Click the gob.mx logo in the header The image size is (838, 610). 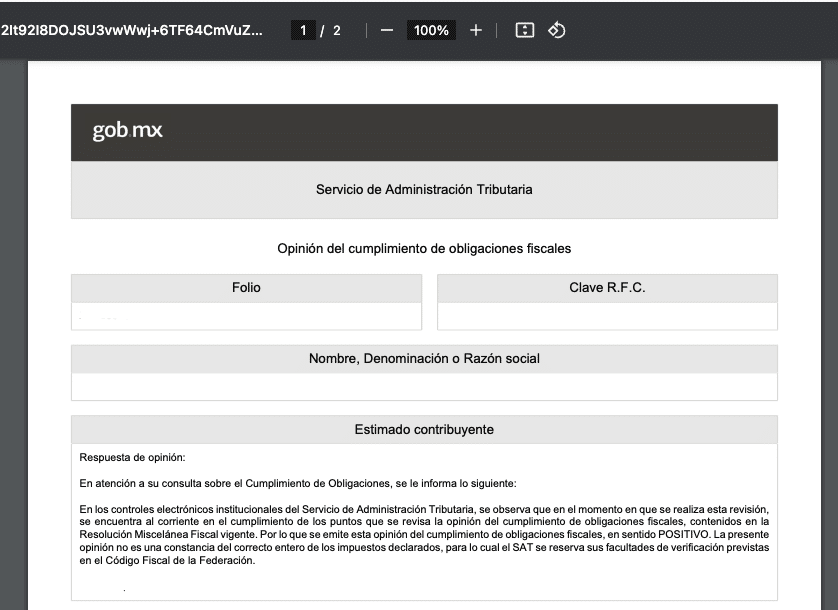point(127,131)
